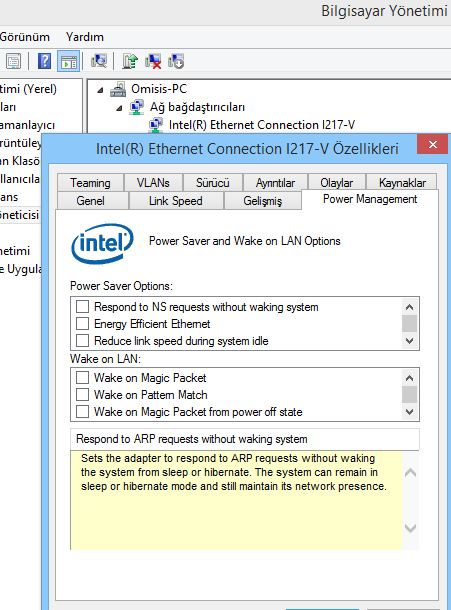This screenshot has width=451, height=610.
Task: Select the Omisis-PC tree label
Action: coord(159,89)
